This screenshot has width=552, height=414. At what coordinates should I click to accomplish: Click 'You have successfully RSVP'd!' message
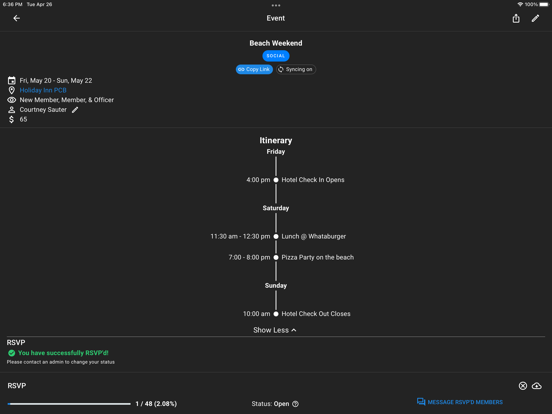coord(63,353)
